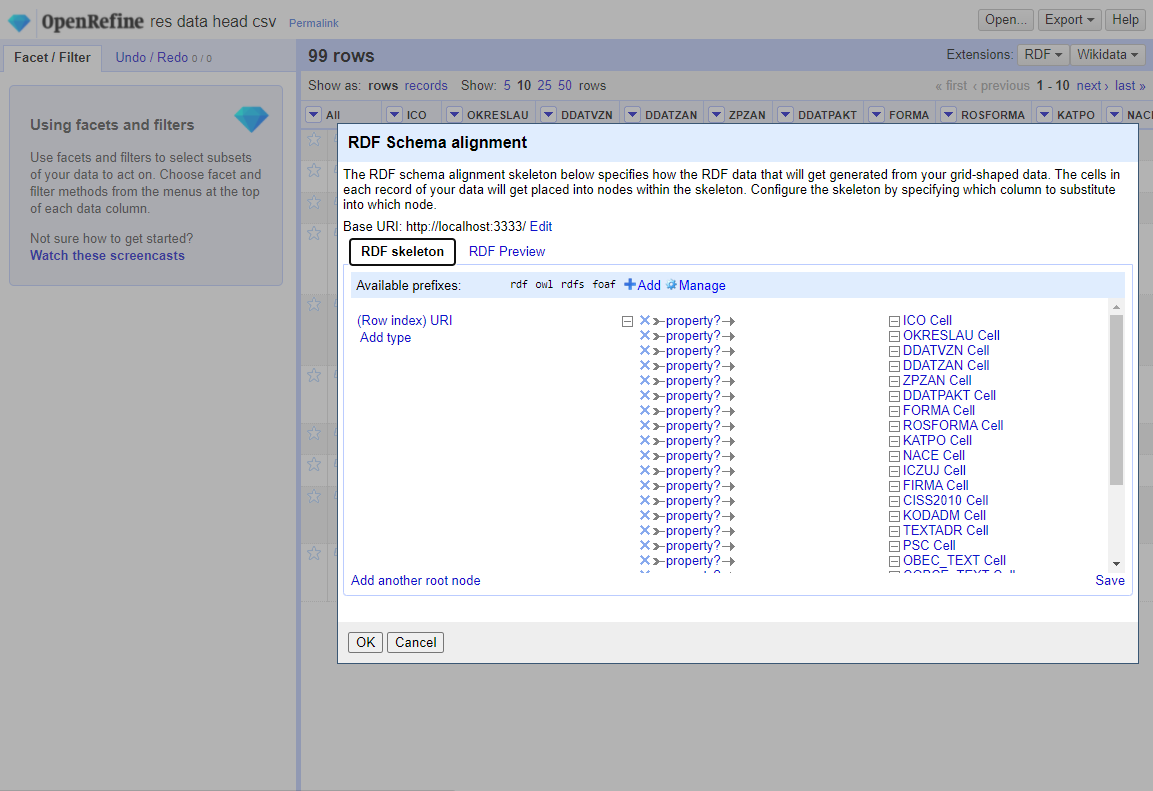
Task: Click Add type under root node
Action: click(385, 337)
